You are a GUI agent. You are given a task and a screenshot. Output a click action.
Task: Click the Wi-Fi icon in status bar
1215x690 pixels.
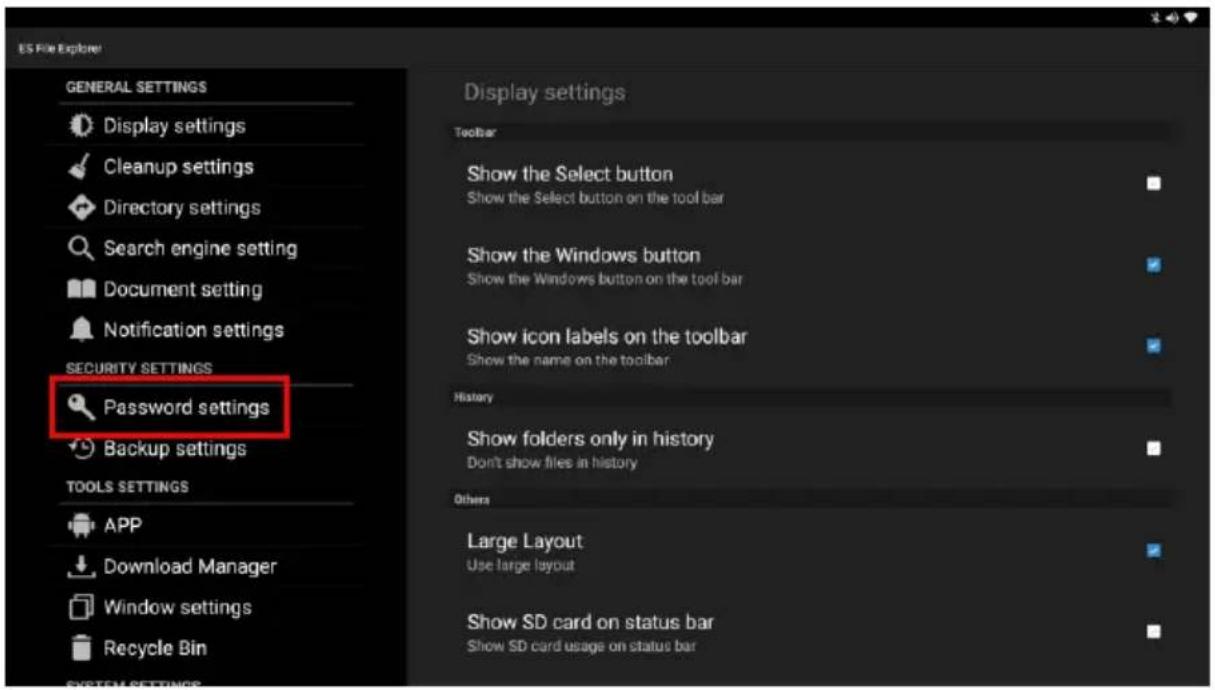point(1190,18)
